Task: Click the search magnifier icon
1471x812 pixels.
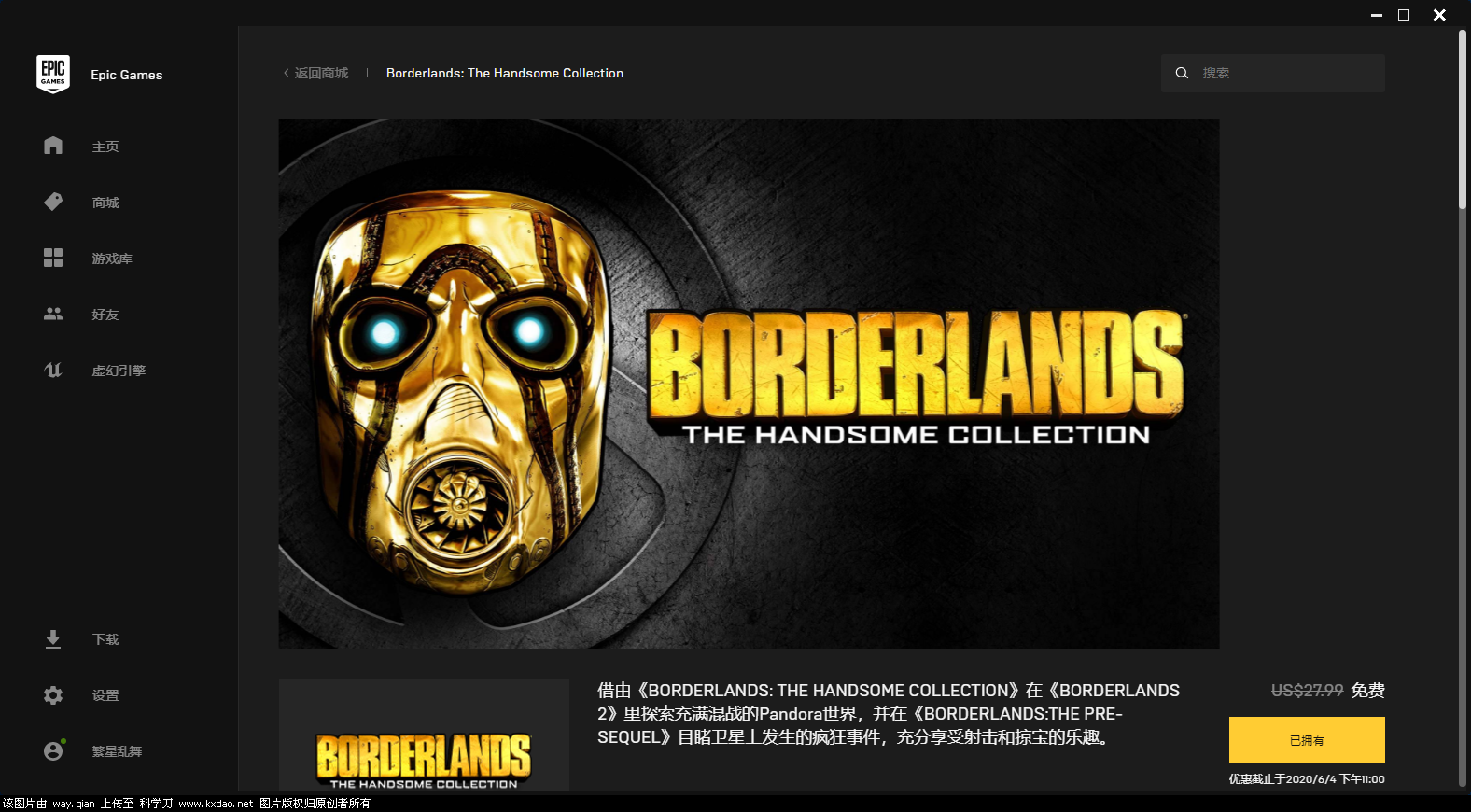Action: pos(1182,73)
